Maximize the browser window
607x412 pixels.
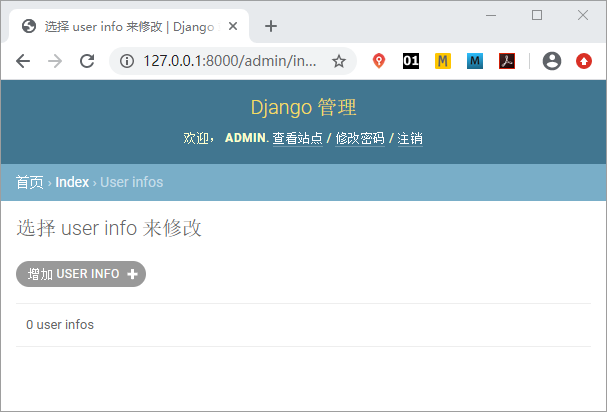[x=537, y=15]
